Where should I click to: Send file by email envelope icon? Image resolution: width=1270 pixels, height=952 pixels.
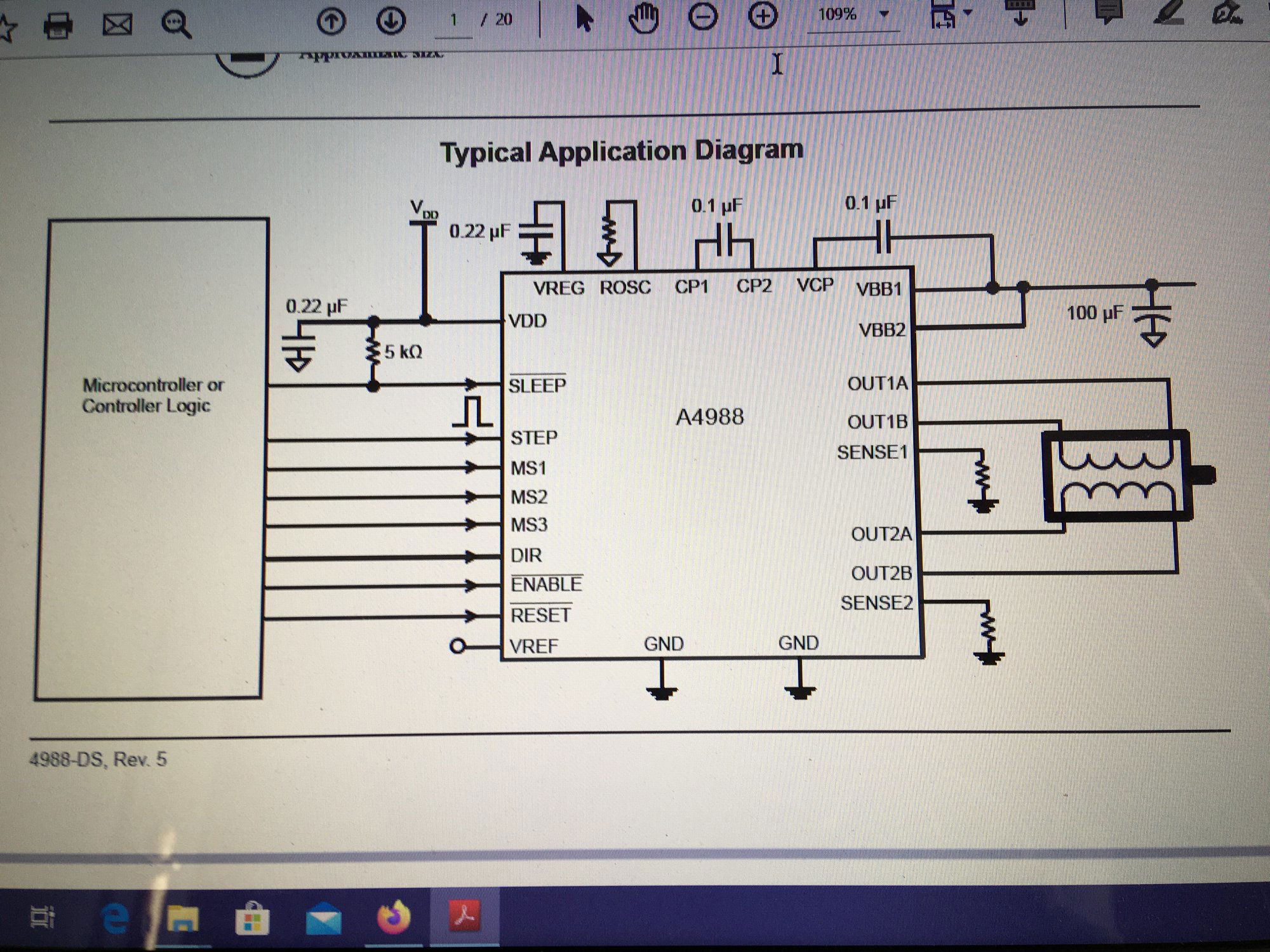point(117,25)
